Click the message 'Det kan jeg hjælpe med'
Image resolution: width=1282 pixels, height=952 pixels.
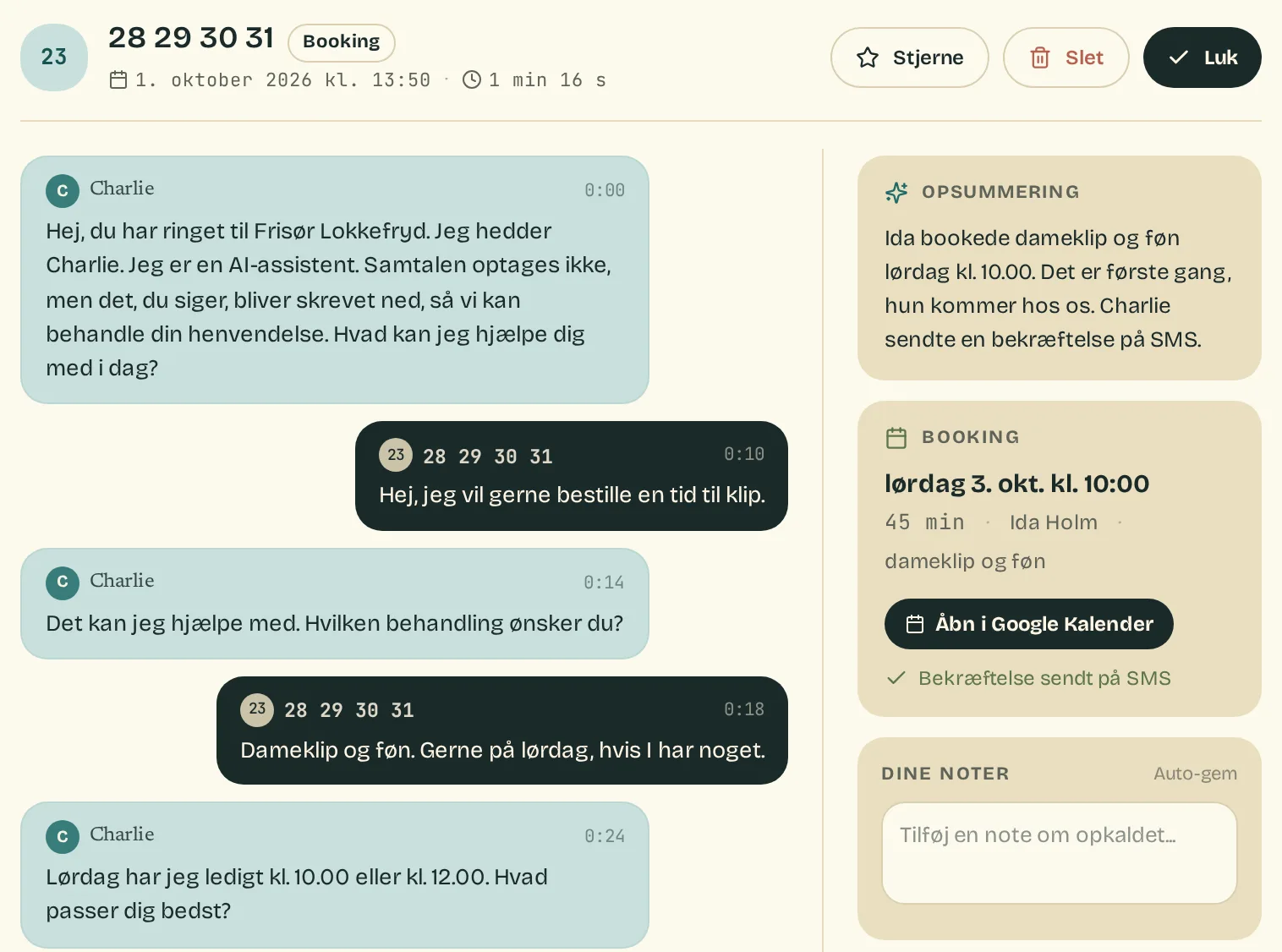335,623
